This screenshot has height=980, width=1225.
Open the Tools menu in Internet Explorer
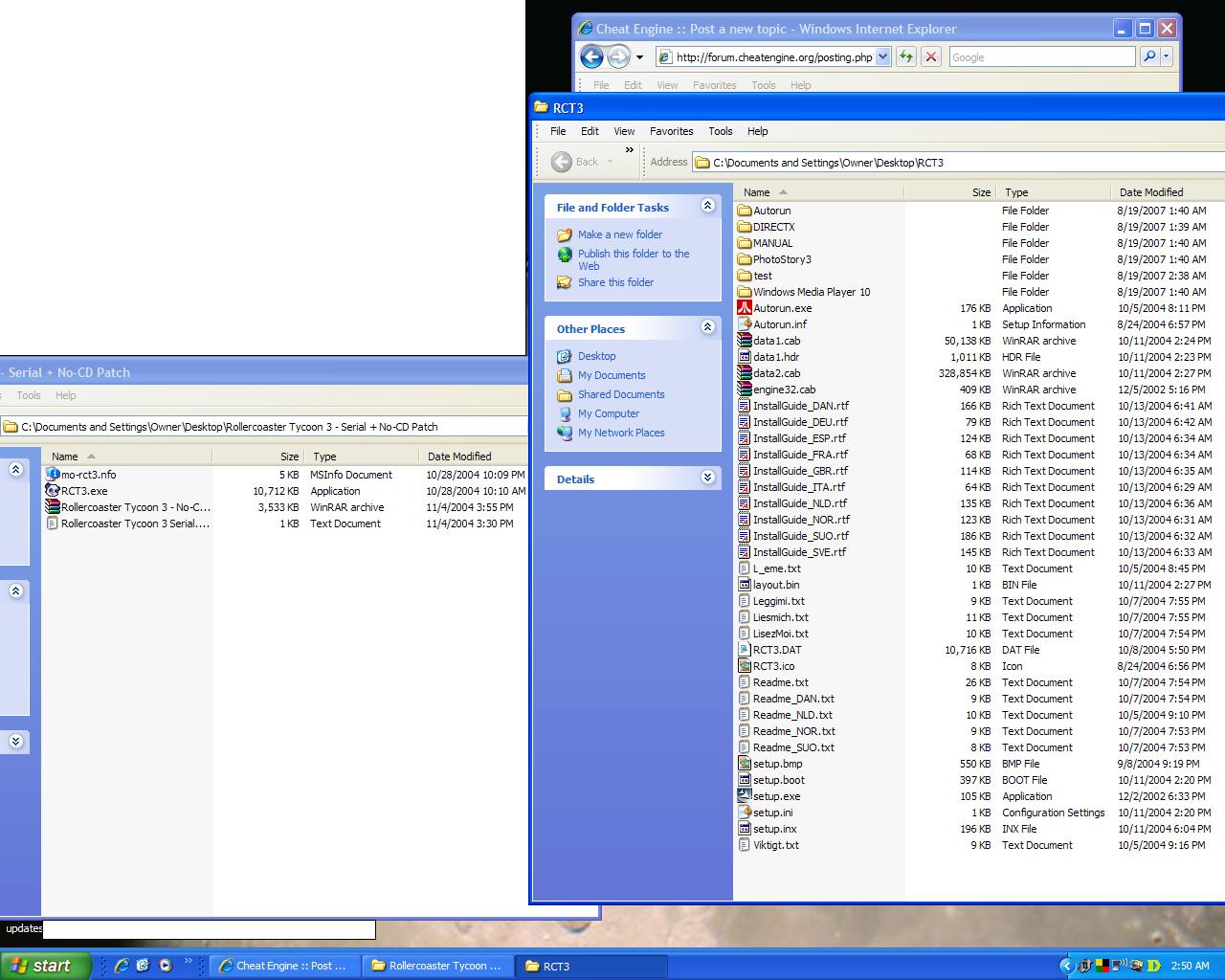pyautogui.click(x=763, y=85)
